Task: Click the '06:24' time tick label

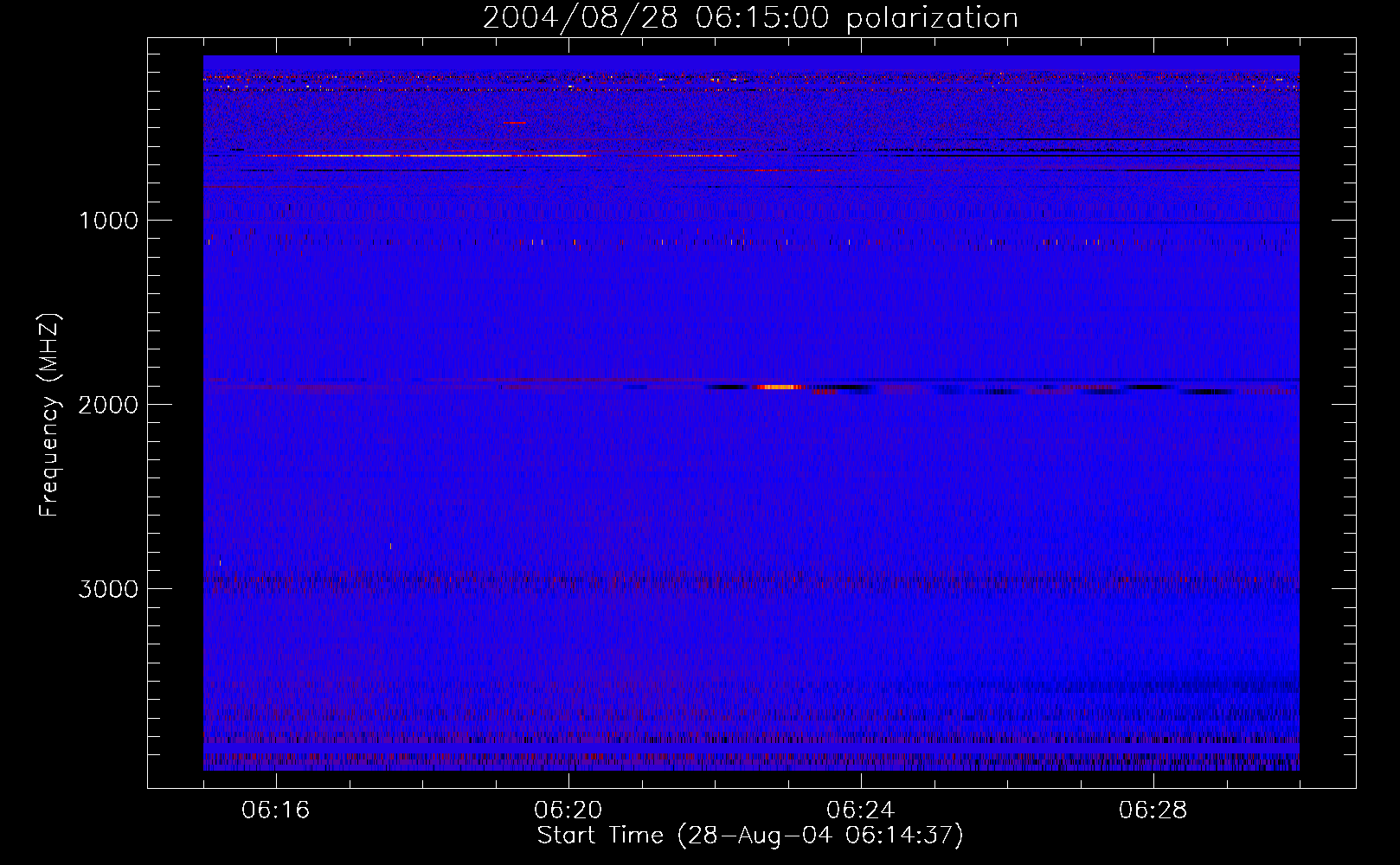Action: click(x=861, y=811)
